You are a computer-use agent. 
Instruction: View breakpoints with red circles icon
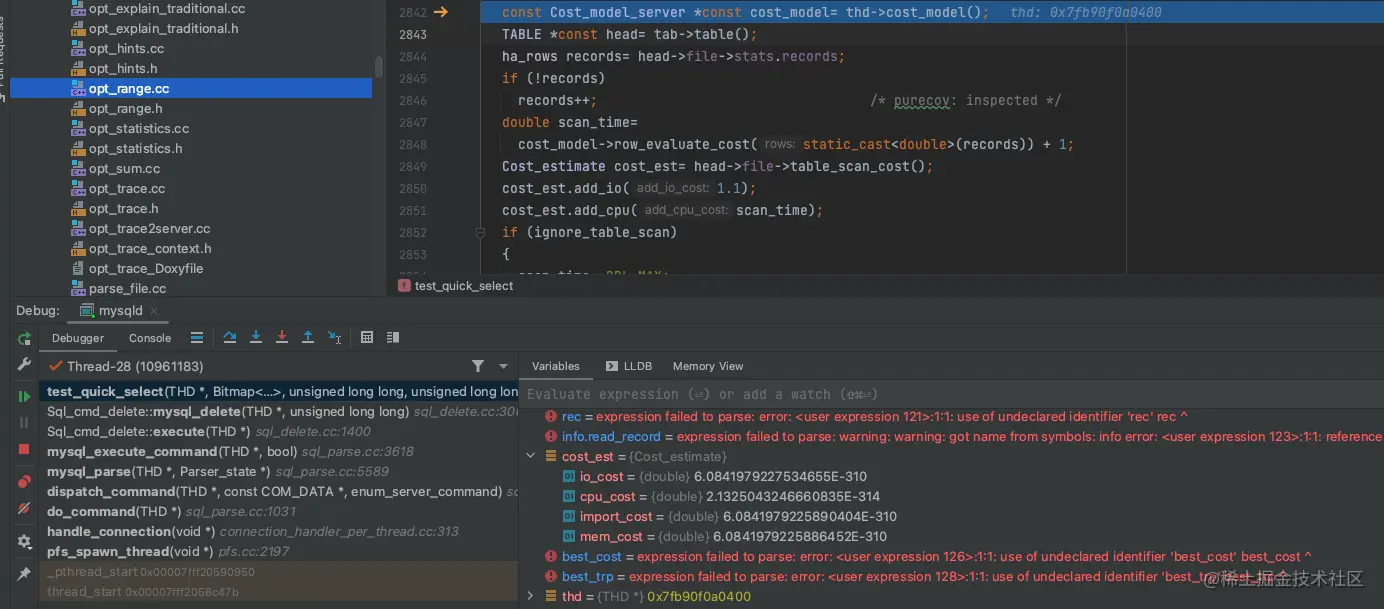pyautogui.click(x=24, y=482)
